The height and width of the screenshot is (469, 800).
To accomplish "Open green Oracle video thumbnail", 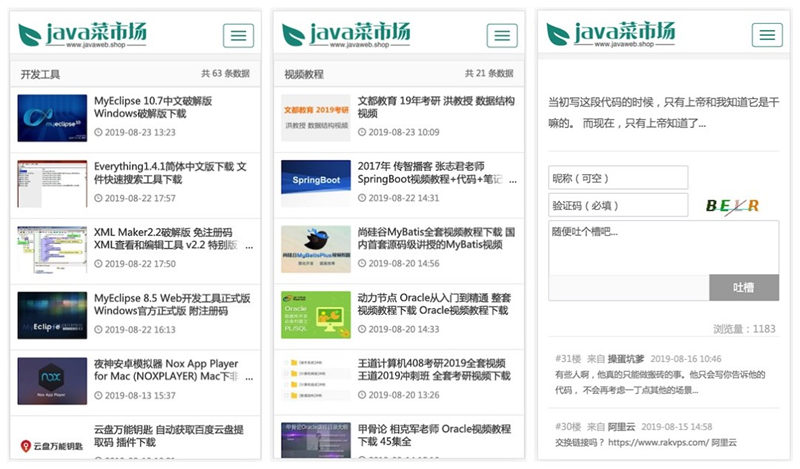I will coord(316,315).
